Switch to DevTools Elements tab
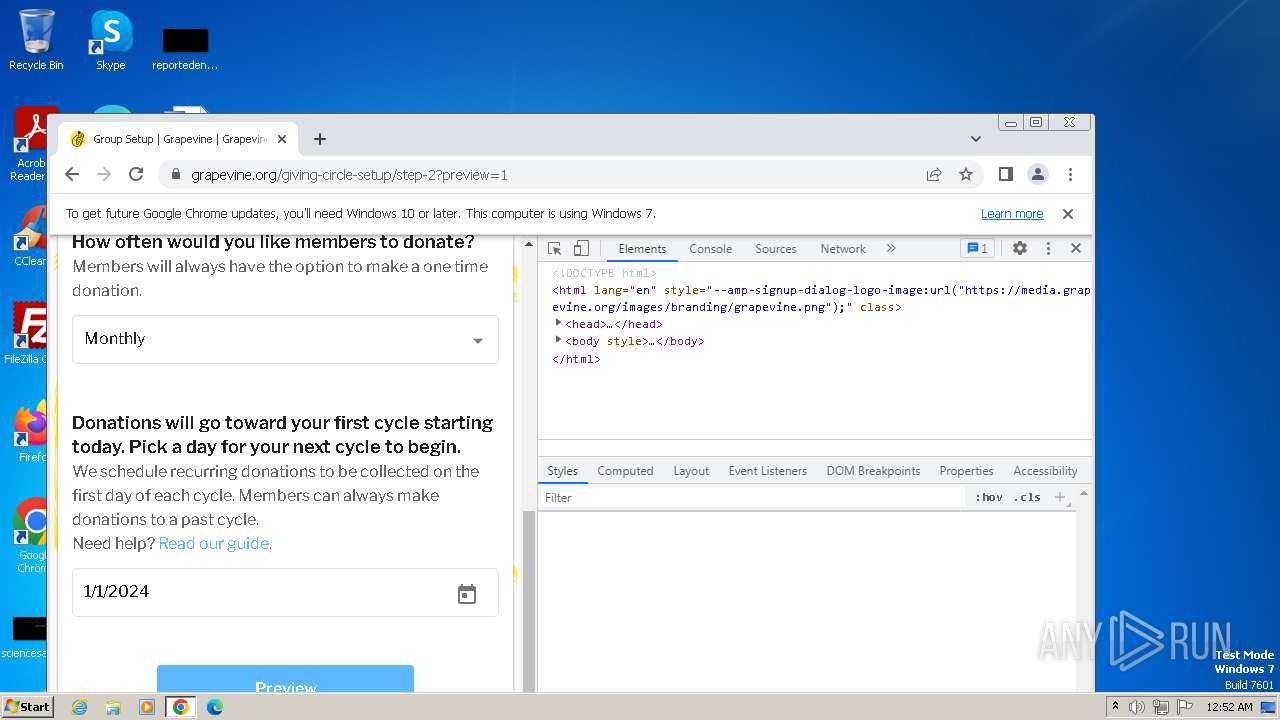The height and width of the screenshot is (720, 1280). coord(642,249)
